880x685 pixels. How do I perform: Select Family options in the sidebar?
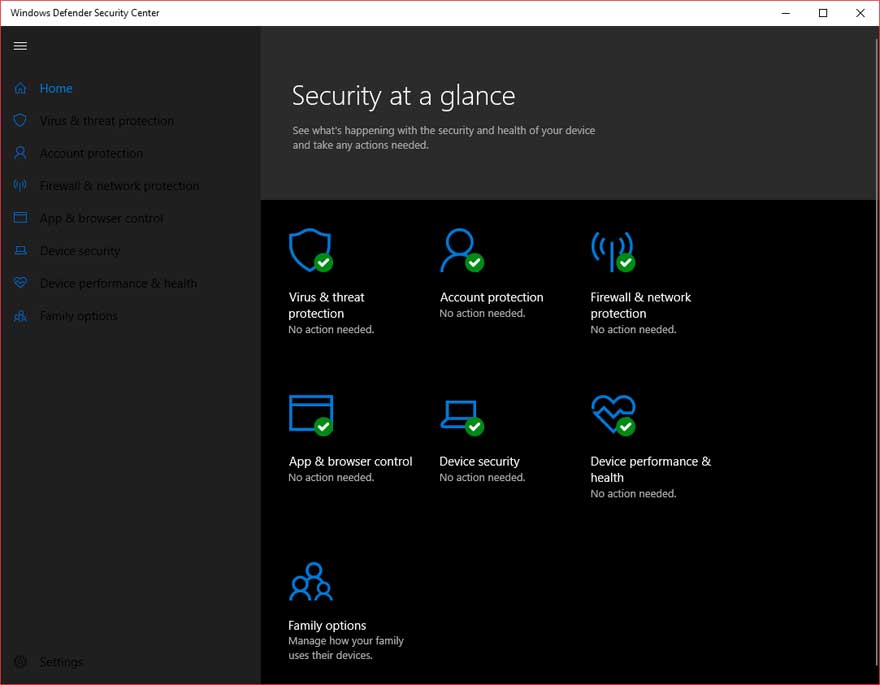coord(79,316)
